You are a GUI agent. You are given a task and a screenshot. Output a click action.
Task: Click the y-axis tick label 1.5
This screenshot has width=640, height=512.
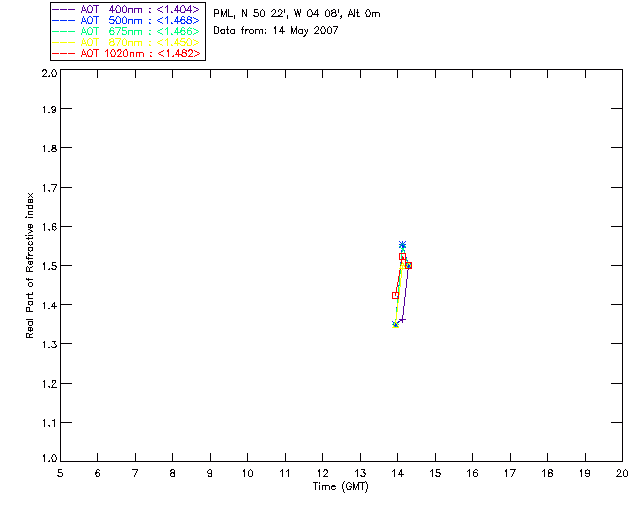click(50, 266)
